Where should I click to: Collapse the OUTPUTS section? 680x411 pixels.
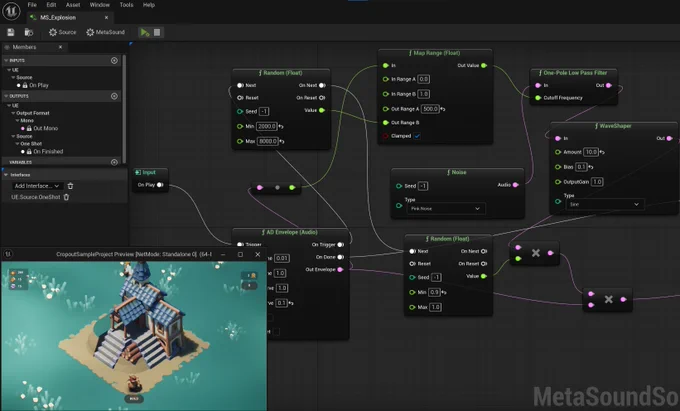6,96
